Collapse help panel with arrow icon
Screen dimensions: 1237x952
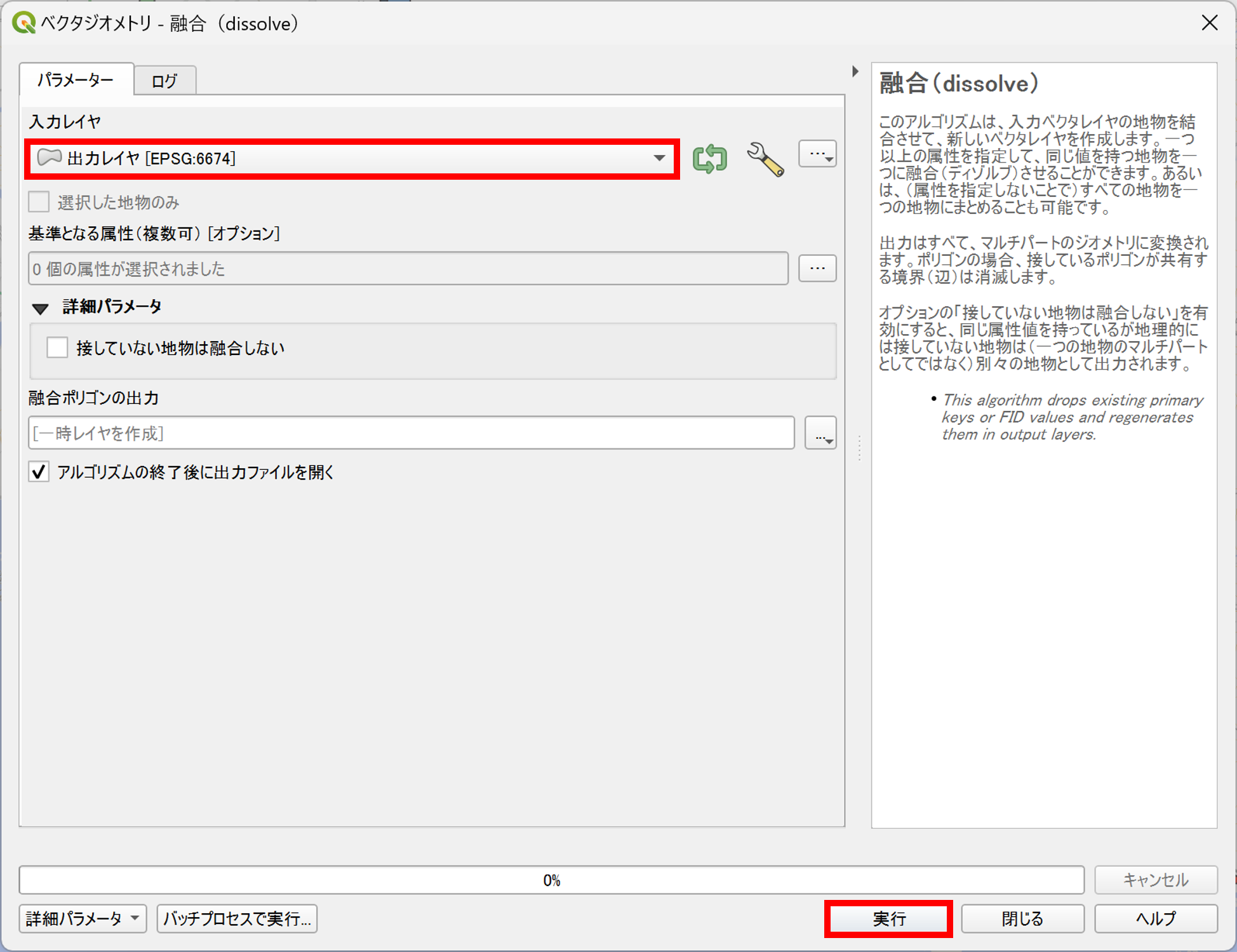[855, 71]
